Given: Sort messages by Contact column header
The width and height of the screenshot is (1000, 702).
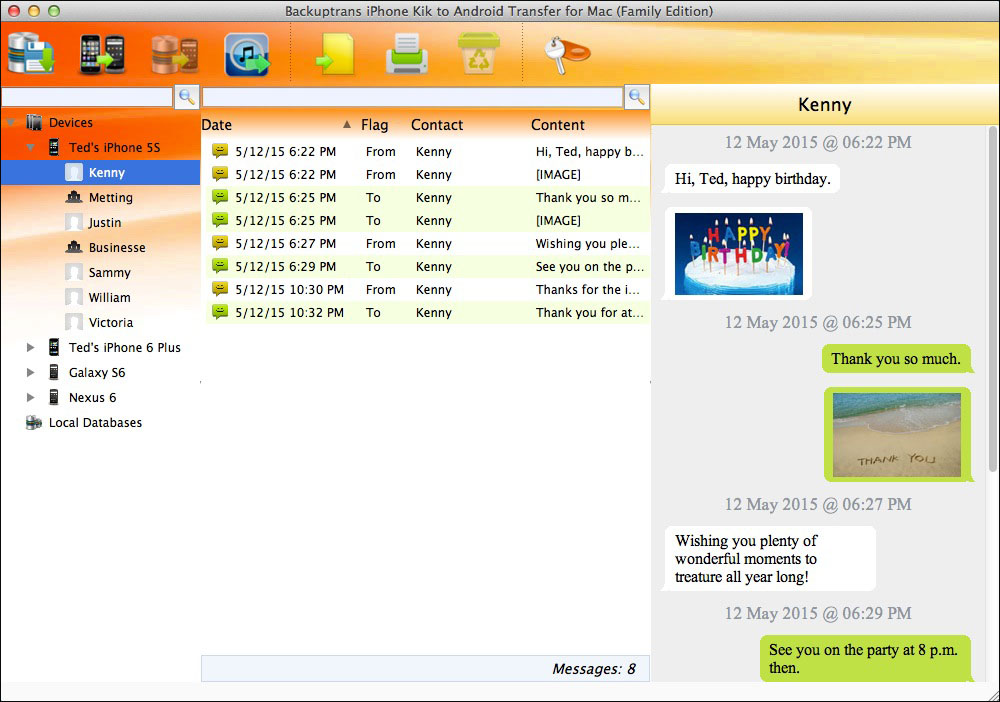Looking at the screenshot, I should coord(437,125).
